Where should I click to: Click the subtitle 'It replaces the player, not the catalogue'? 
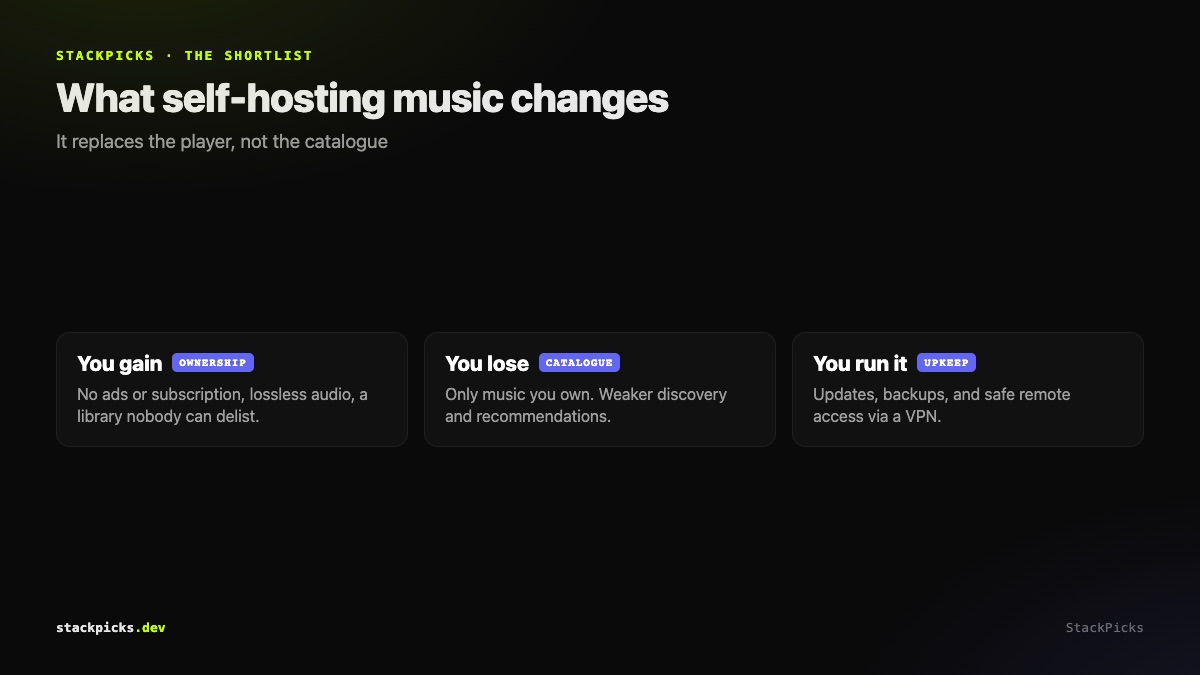click(x=222, y=142)
